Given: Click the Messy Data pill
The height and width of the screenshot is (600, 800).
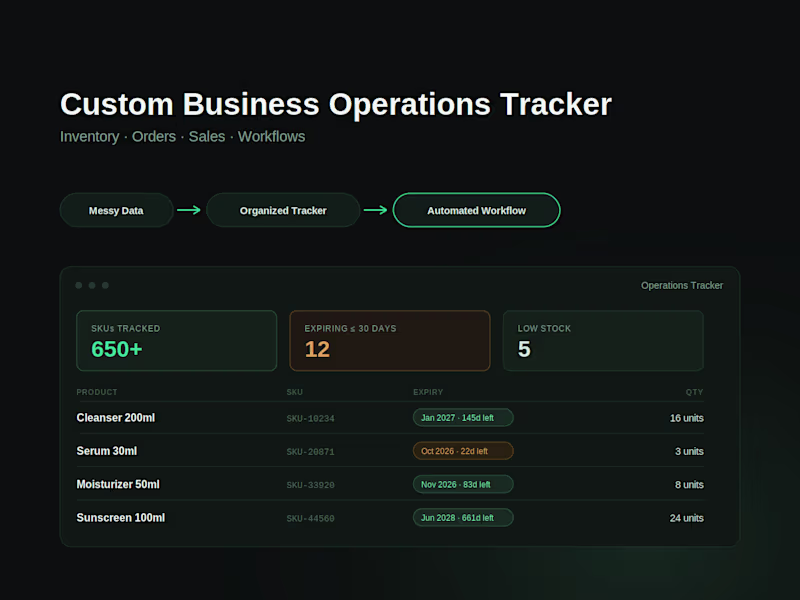Looking at the screenshot, I should (x=116, y=210).
